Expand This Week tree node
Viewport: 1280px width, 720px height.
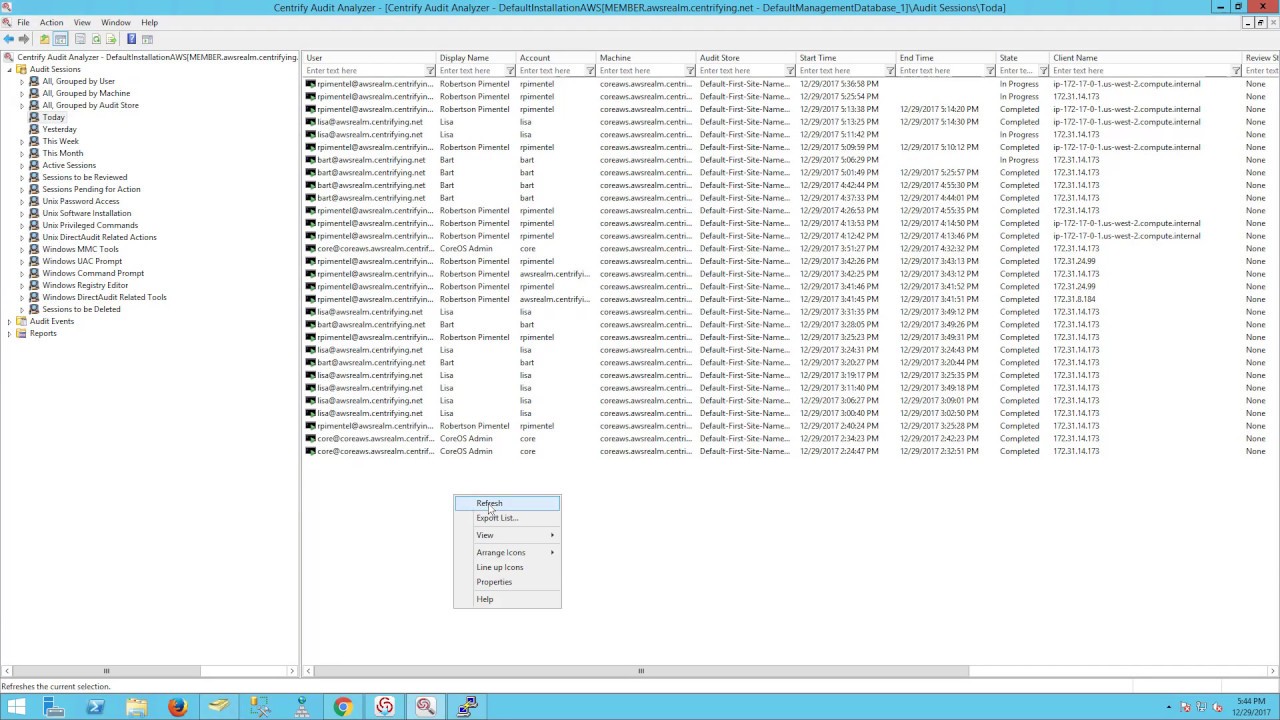22,141
